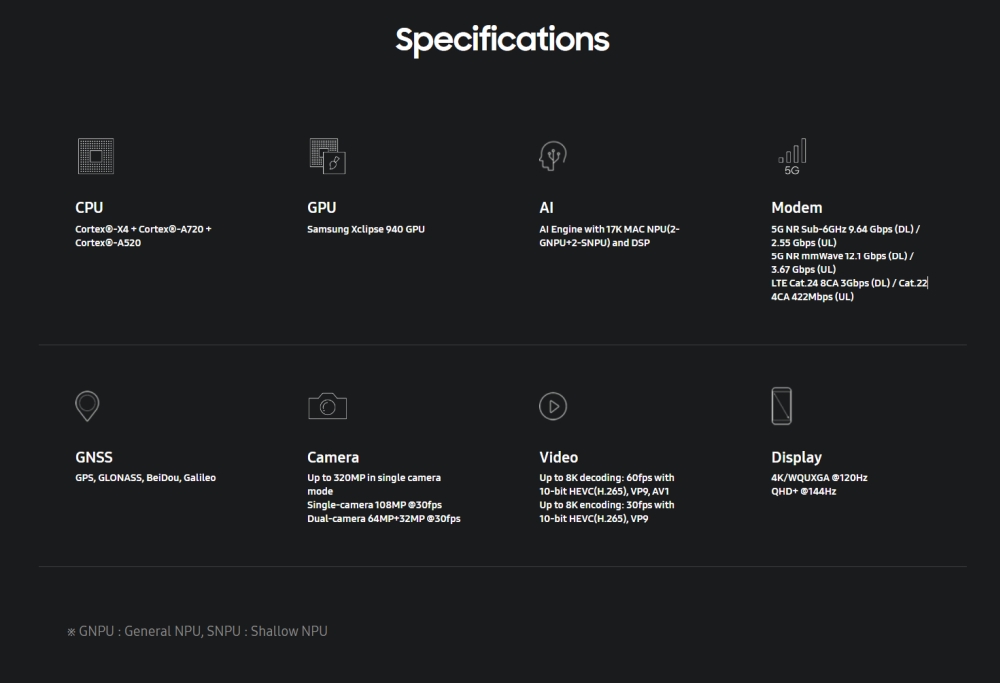Click the Specifications heading

502,39
